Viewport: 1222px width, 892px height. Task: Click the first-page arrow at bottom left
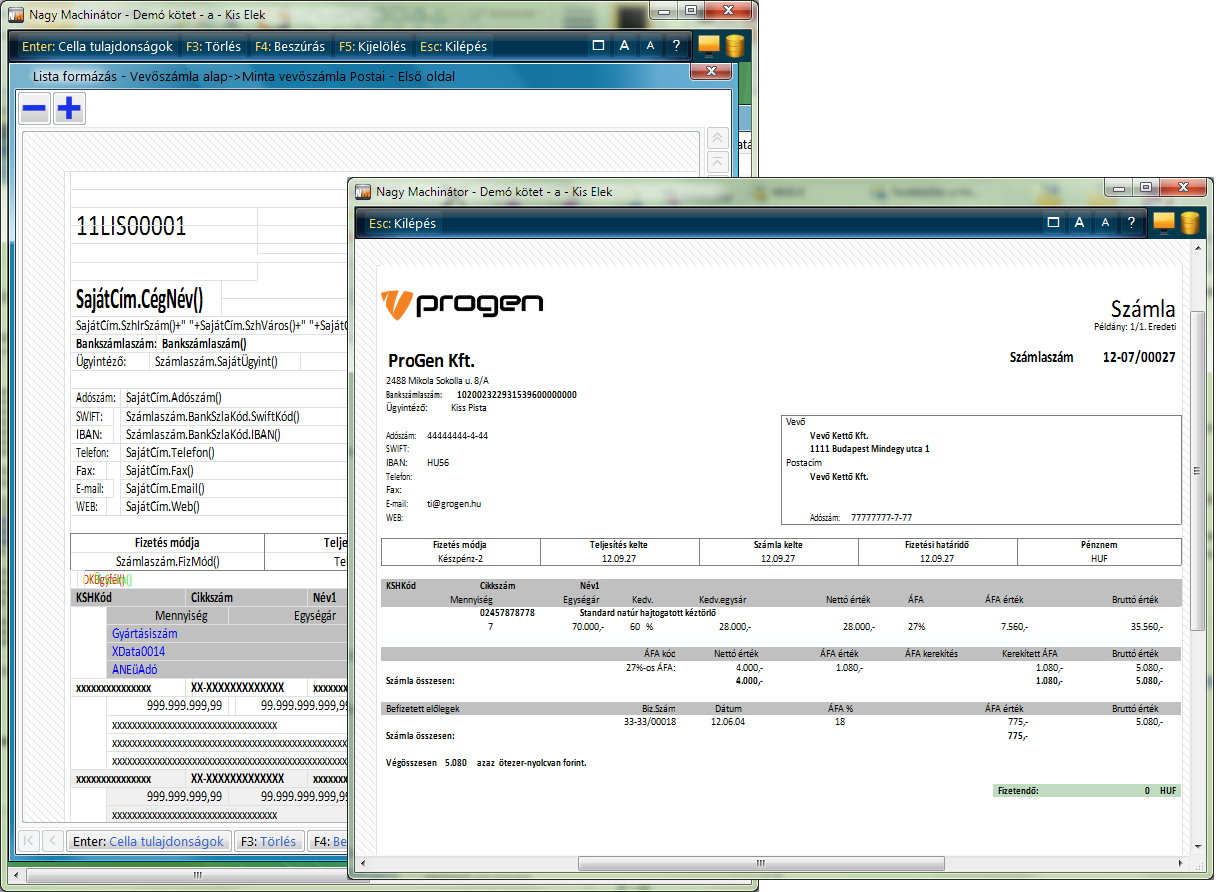pyautogui.click(x=29, y=841)
